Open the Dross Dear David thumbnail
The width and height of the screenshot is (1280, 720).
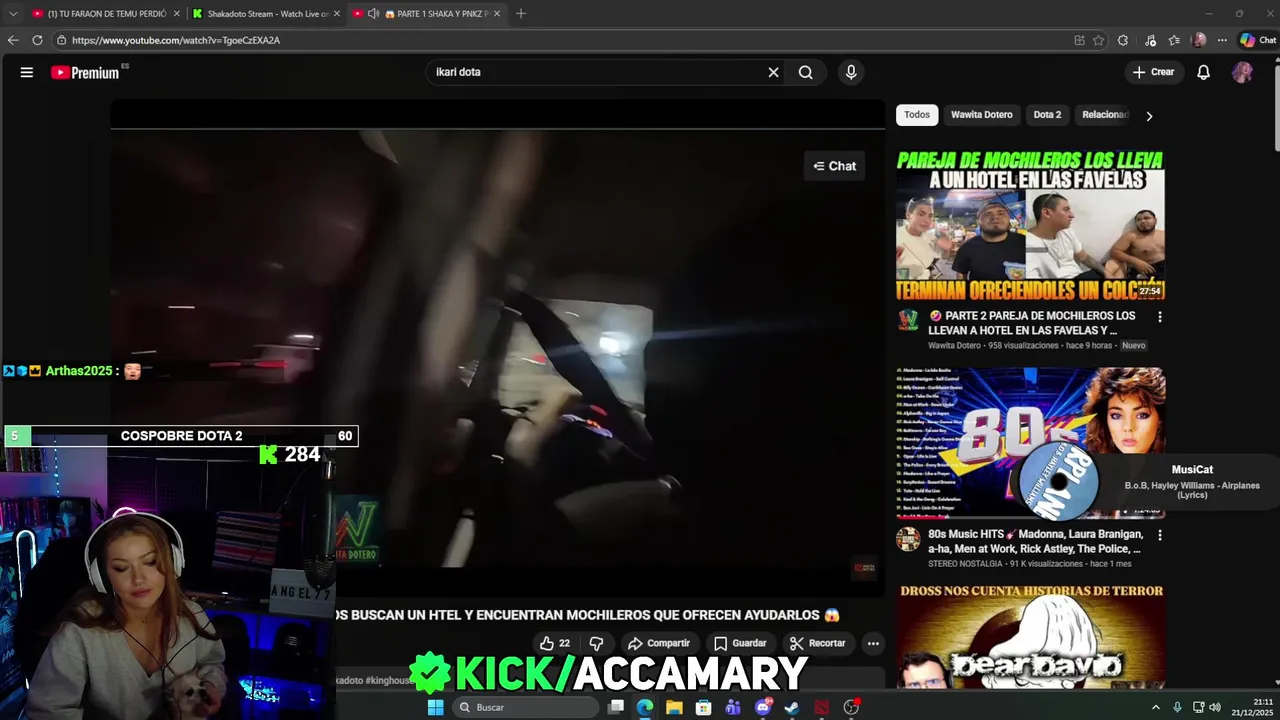pyautogui.click(x=1030, y=637)
